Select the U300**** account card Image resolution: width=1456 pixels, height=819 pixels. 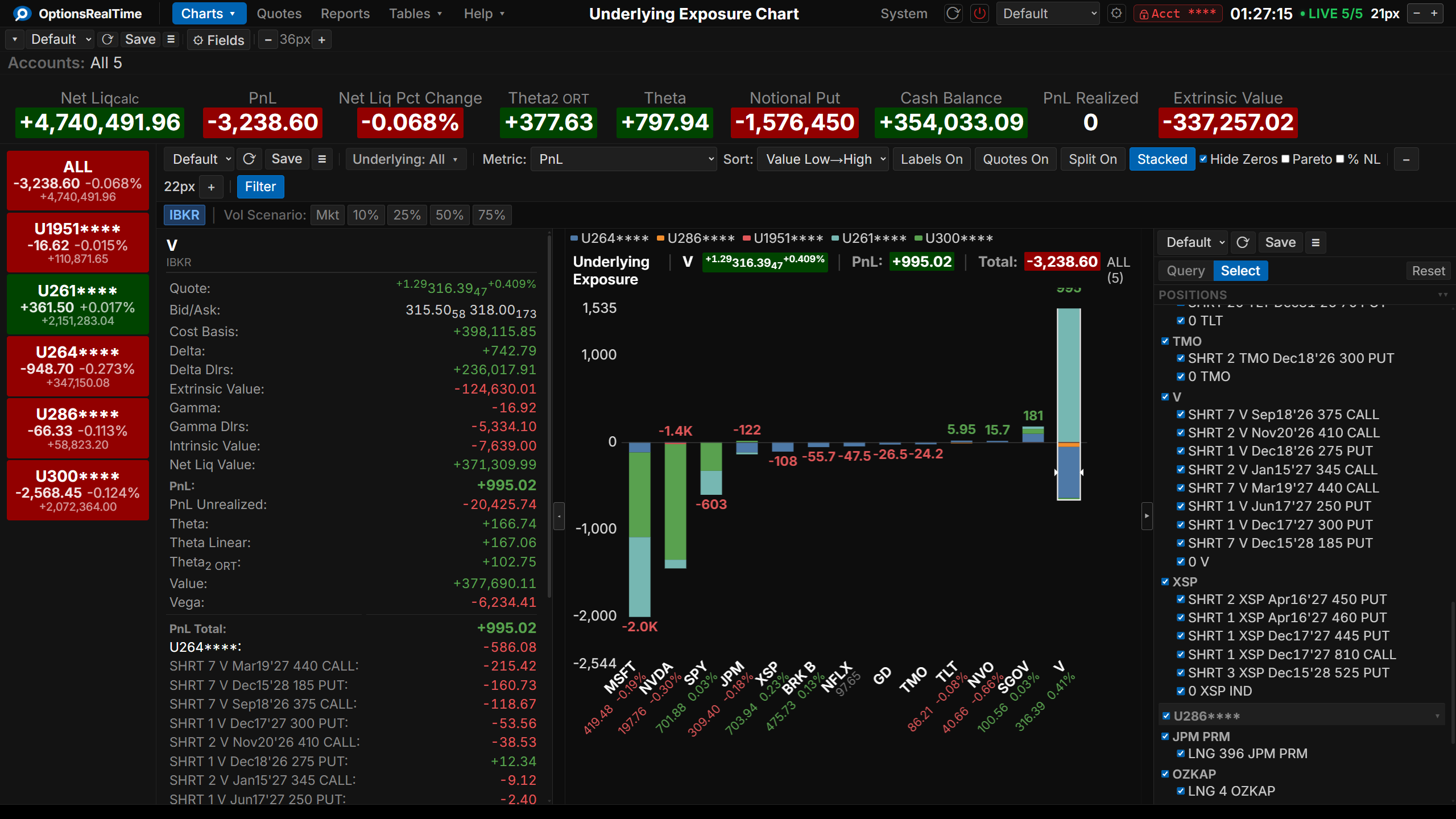pos(78,490)
